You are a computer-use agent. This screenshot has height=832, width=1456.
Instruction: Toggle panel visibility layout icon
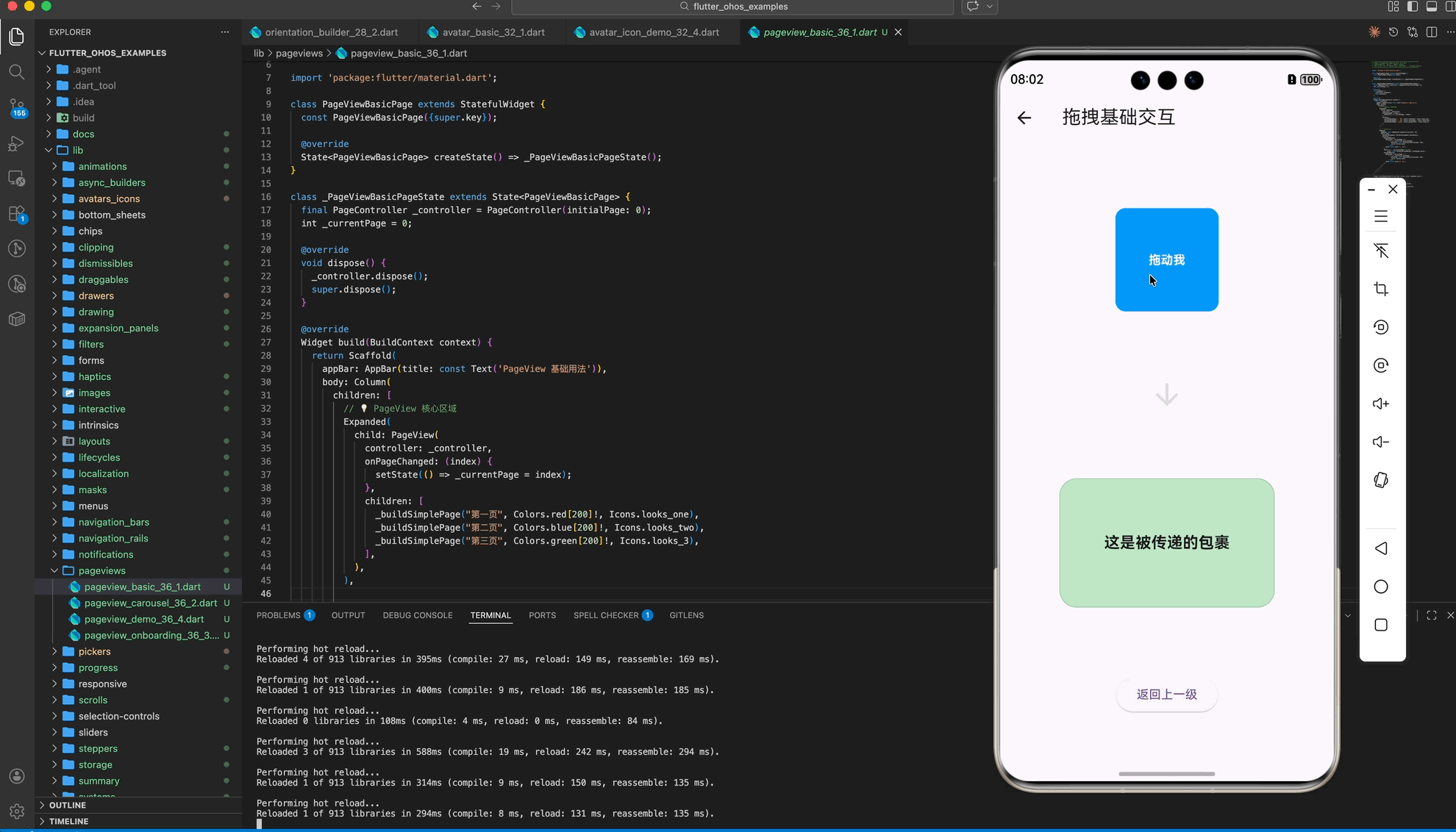click(1431, 7)
